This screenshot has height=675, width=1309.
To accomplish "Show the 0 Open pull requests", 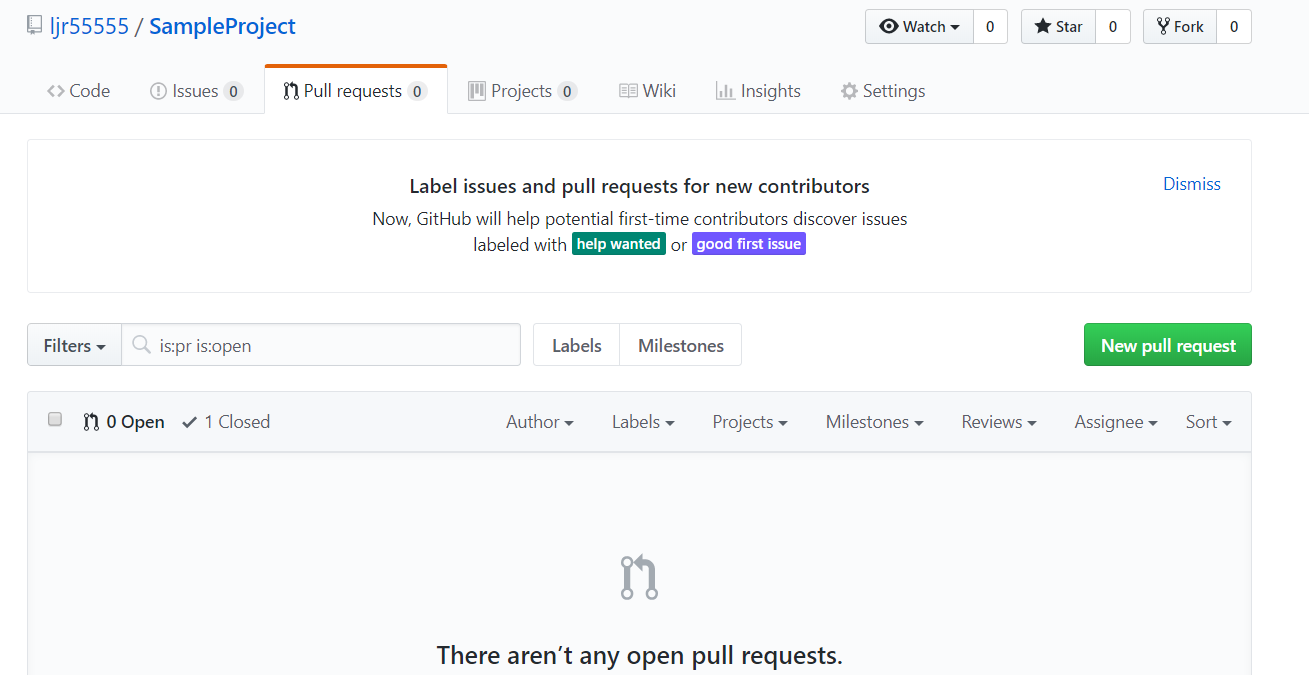I will (x=124, y=422).
